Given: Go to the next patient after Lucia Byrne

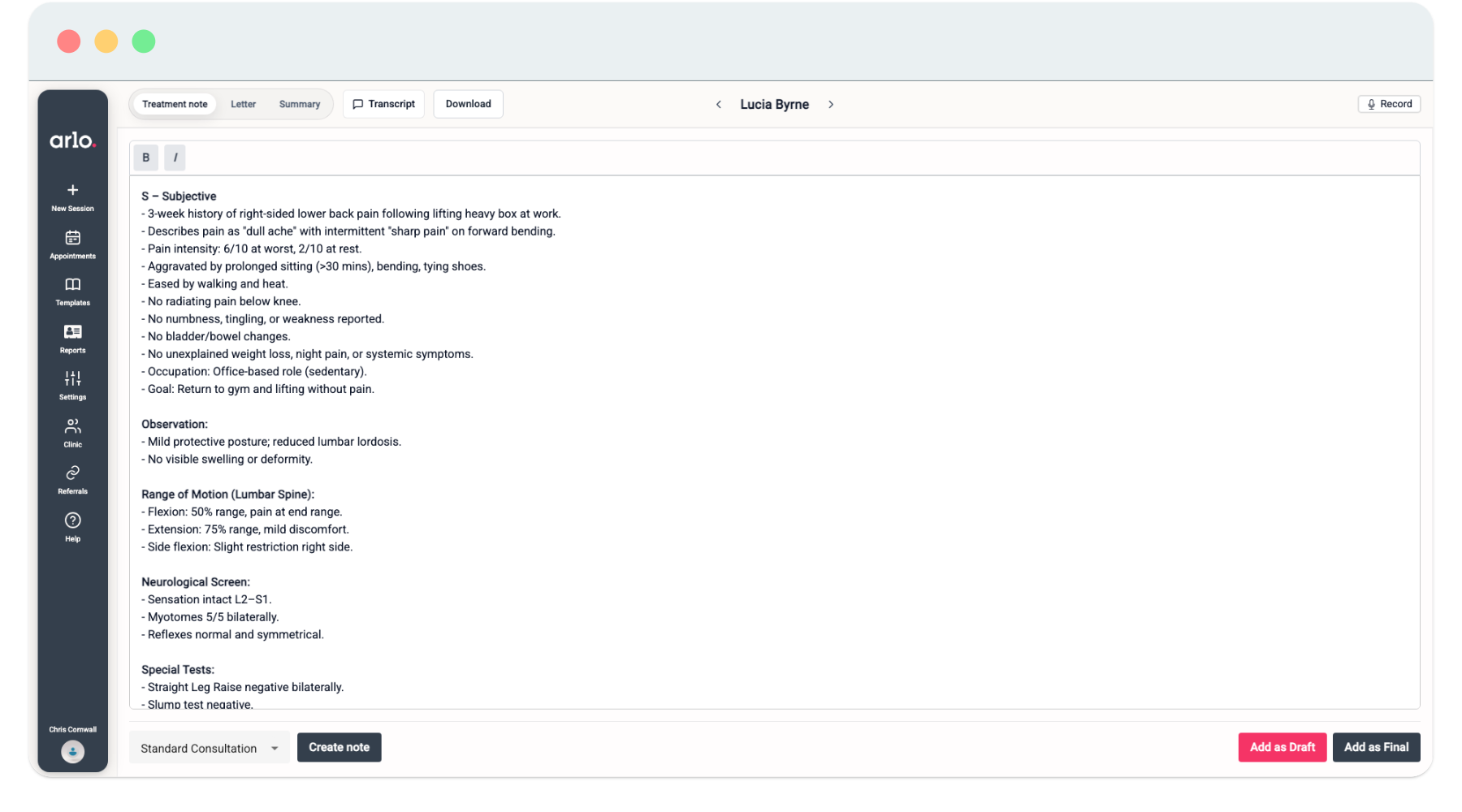Looking at the screenshot, I should pyautogui.click(x=831, y=104).
